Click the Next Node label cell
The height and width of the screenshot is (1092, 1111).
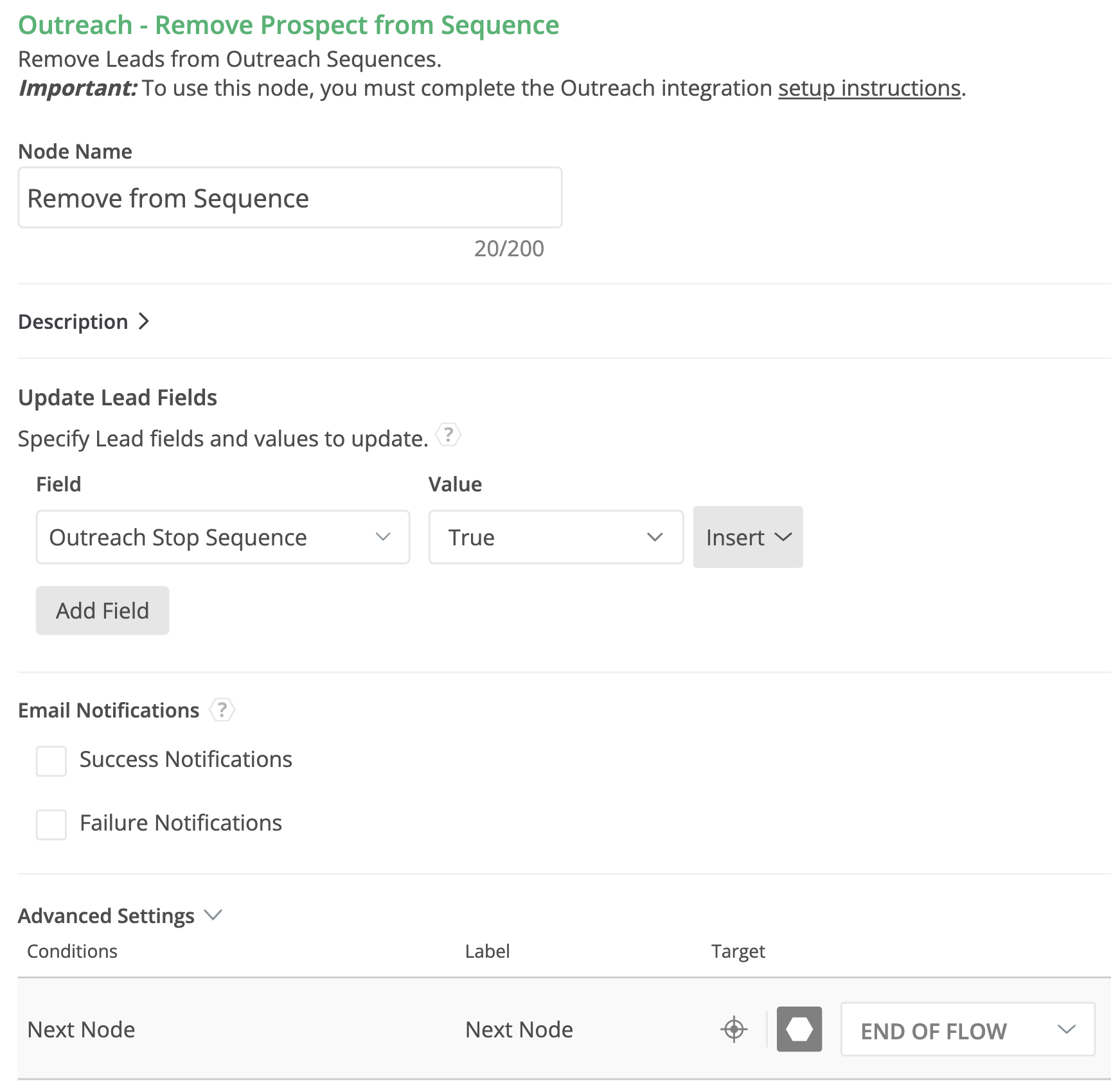click(x=519, y=1030)
